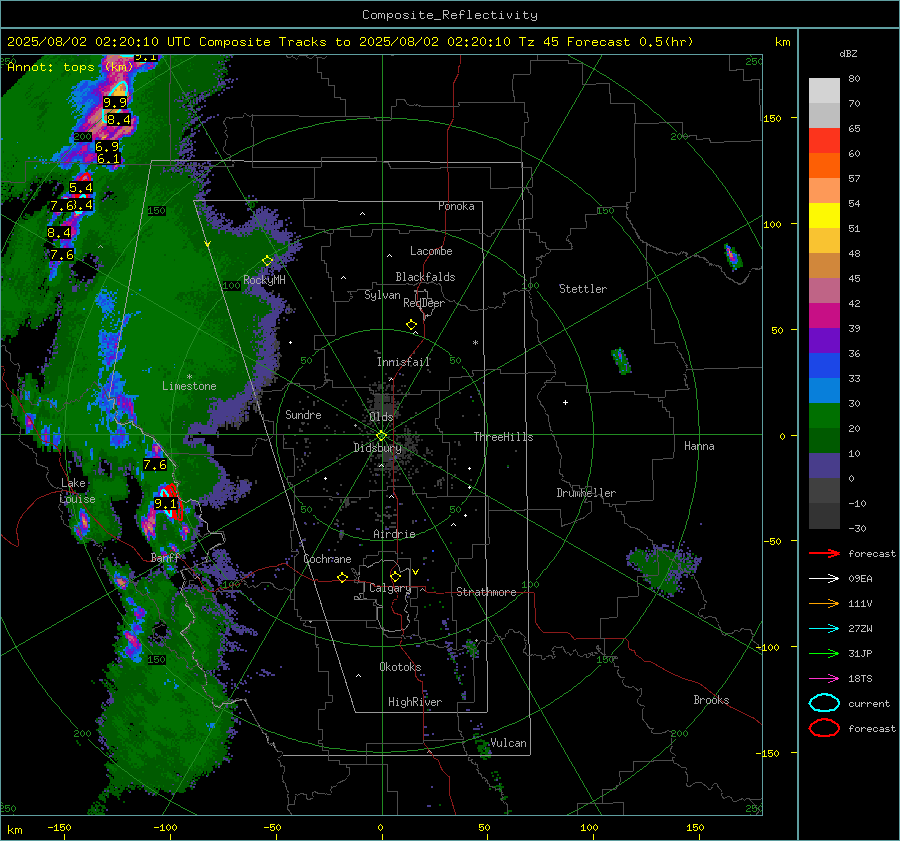Click the Lacombe label on map
The height and width of the screenshot is (841, 900).
[431, 251]
